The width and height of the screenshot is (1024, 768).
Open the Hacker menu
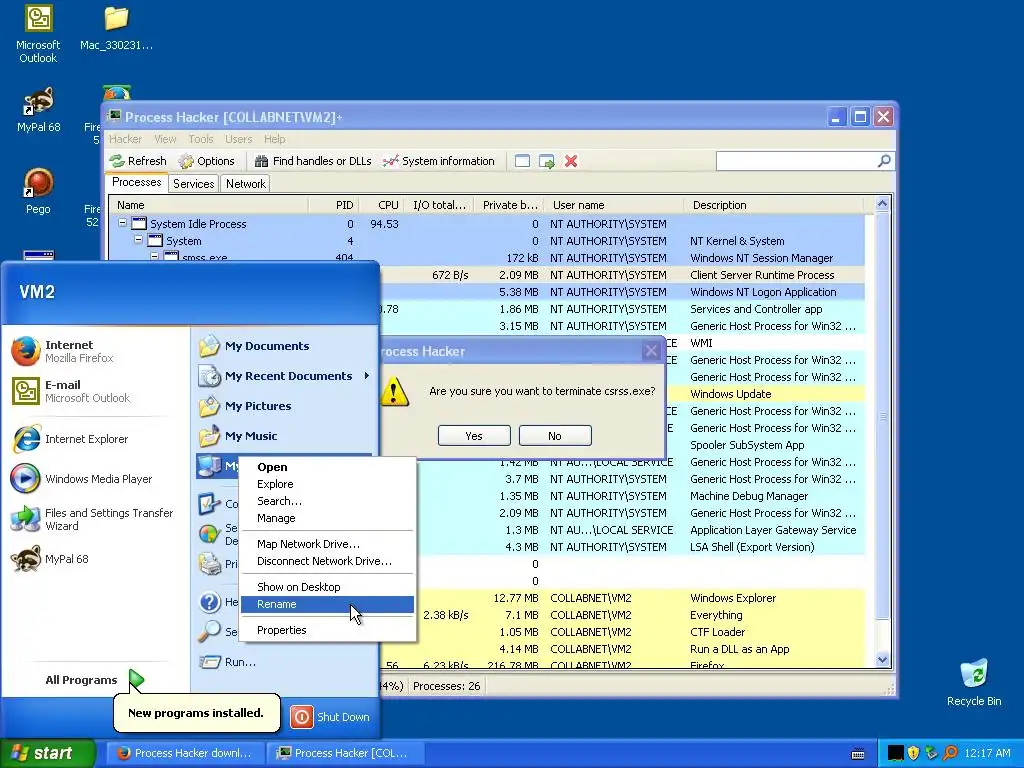click(125, 139)
